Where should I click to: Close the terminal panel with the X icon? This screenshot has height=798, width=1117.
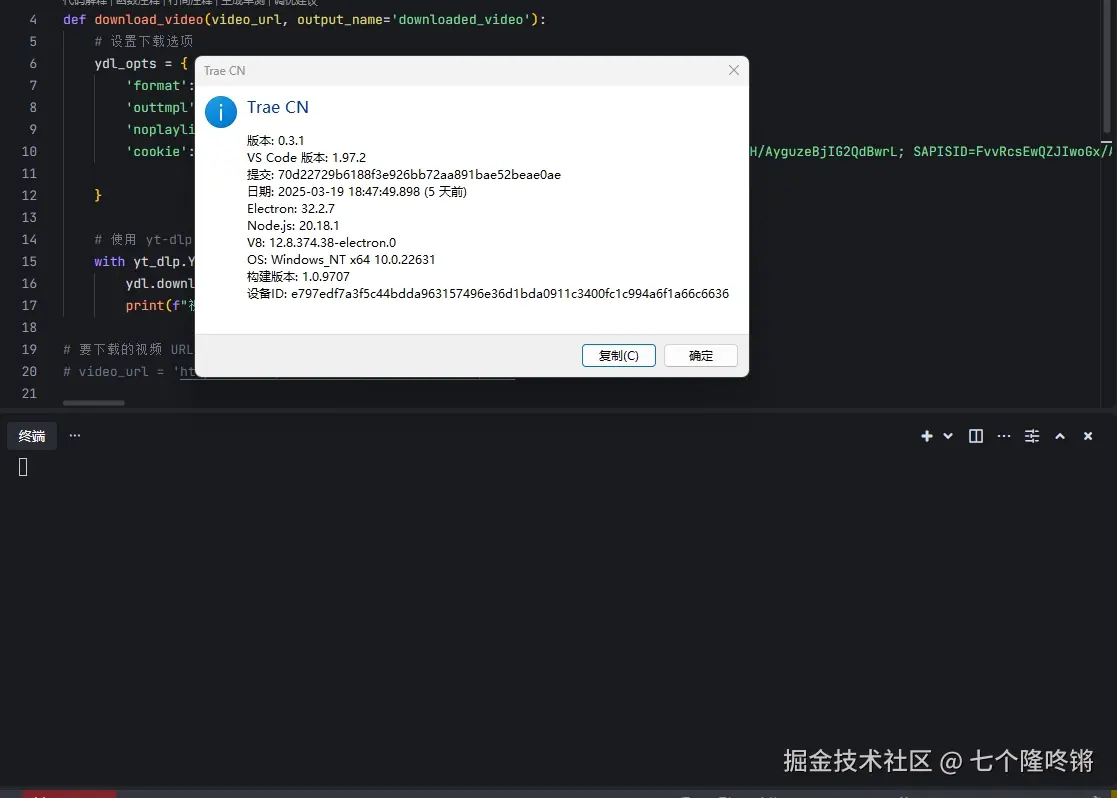(1088, 435)
